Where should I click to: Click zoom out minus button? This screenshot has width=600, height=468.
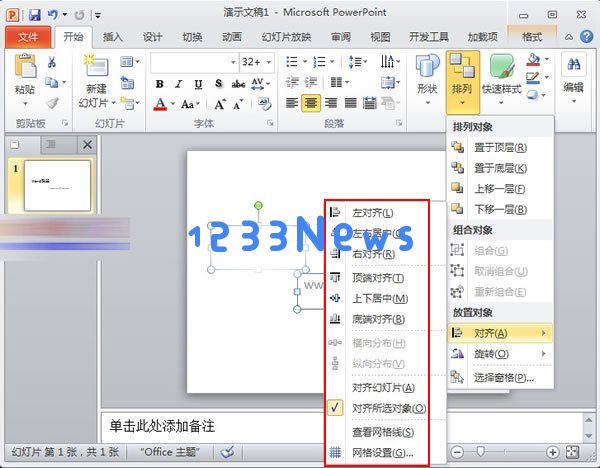[x=457, y=452]
